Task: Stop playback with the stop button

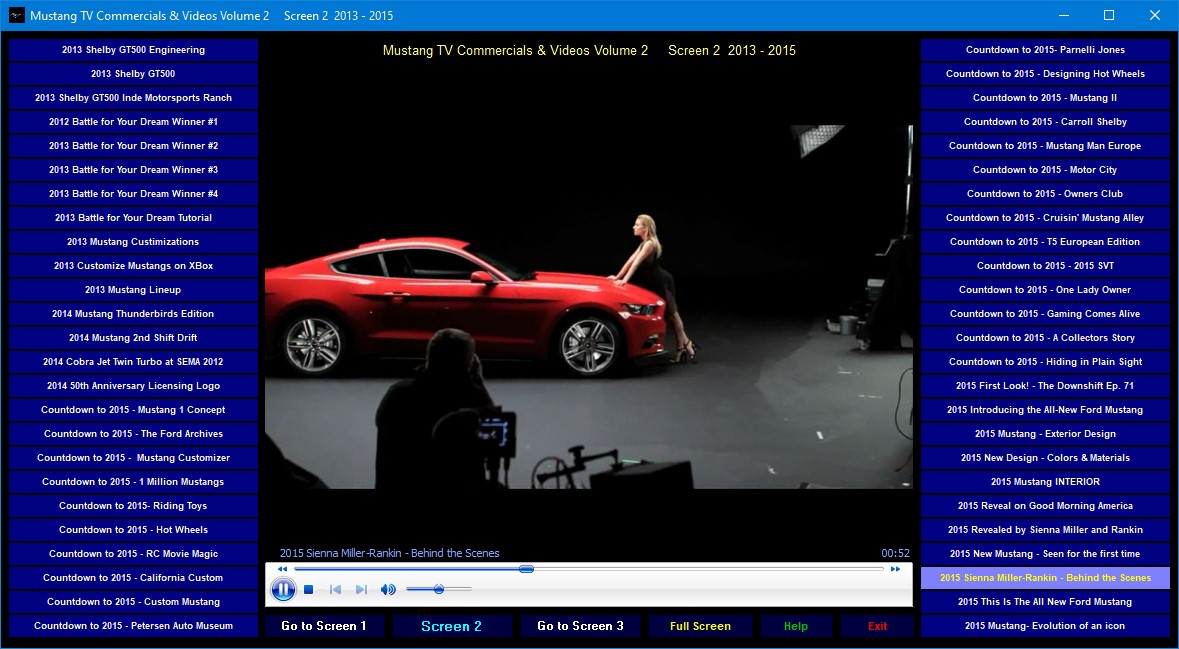Action: 308,590
